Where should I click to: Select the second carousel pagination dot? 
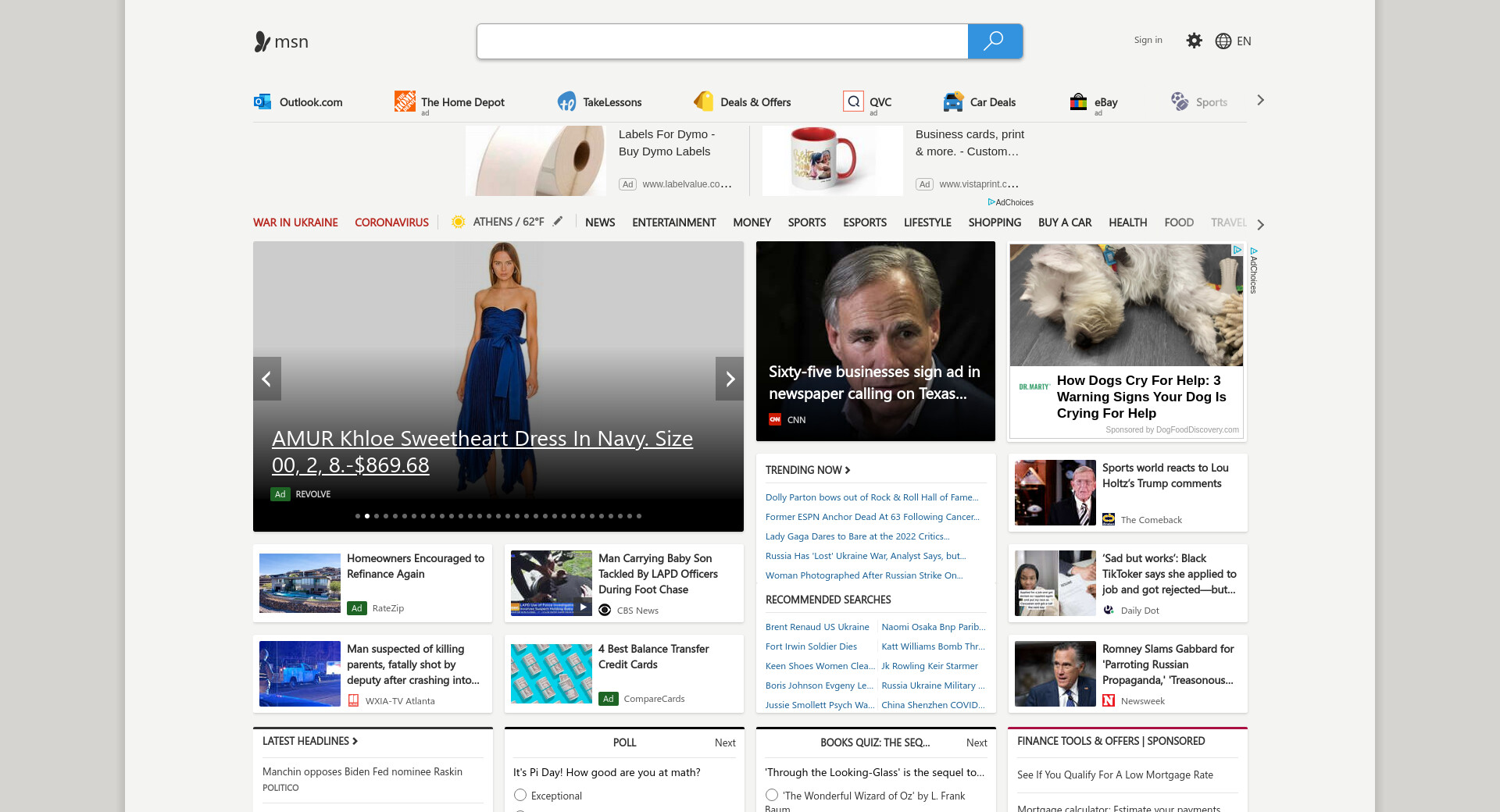tap(367, 516)
